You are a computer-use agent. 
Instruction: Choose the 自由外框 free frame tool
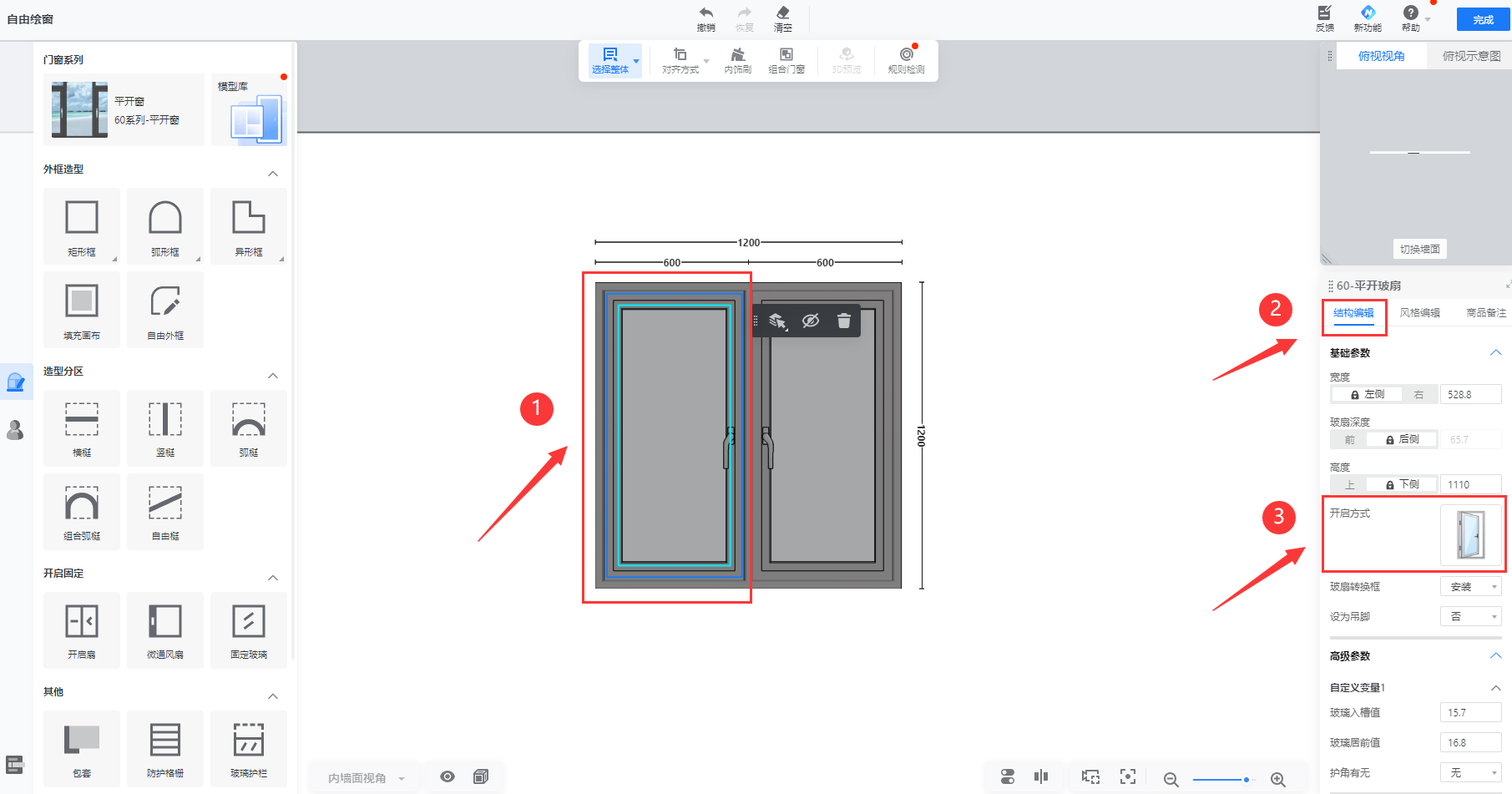pos(165,310)
